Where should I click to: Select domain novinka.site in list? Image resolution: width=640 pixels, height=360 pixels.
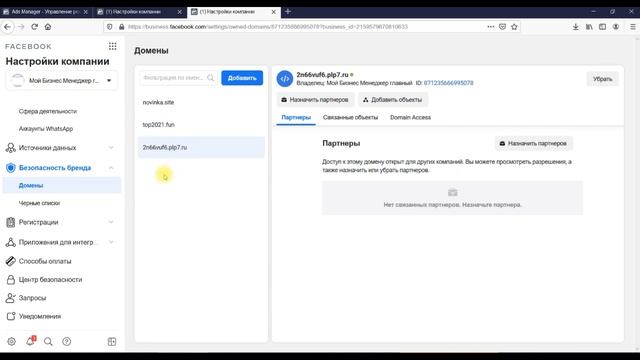[x=201, y=102]
